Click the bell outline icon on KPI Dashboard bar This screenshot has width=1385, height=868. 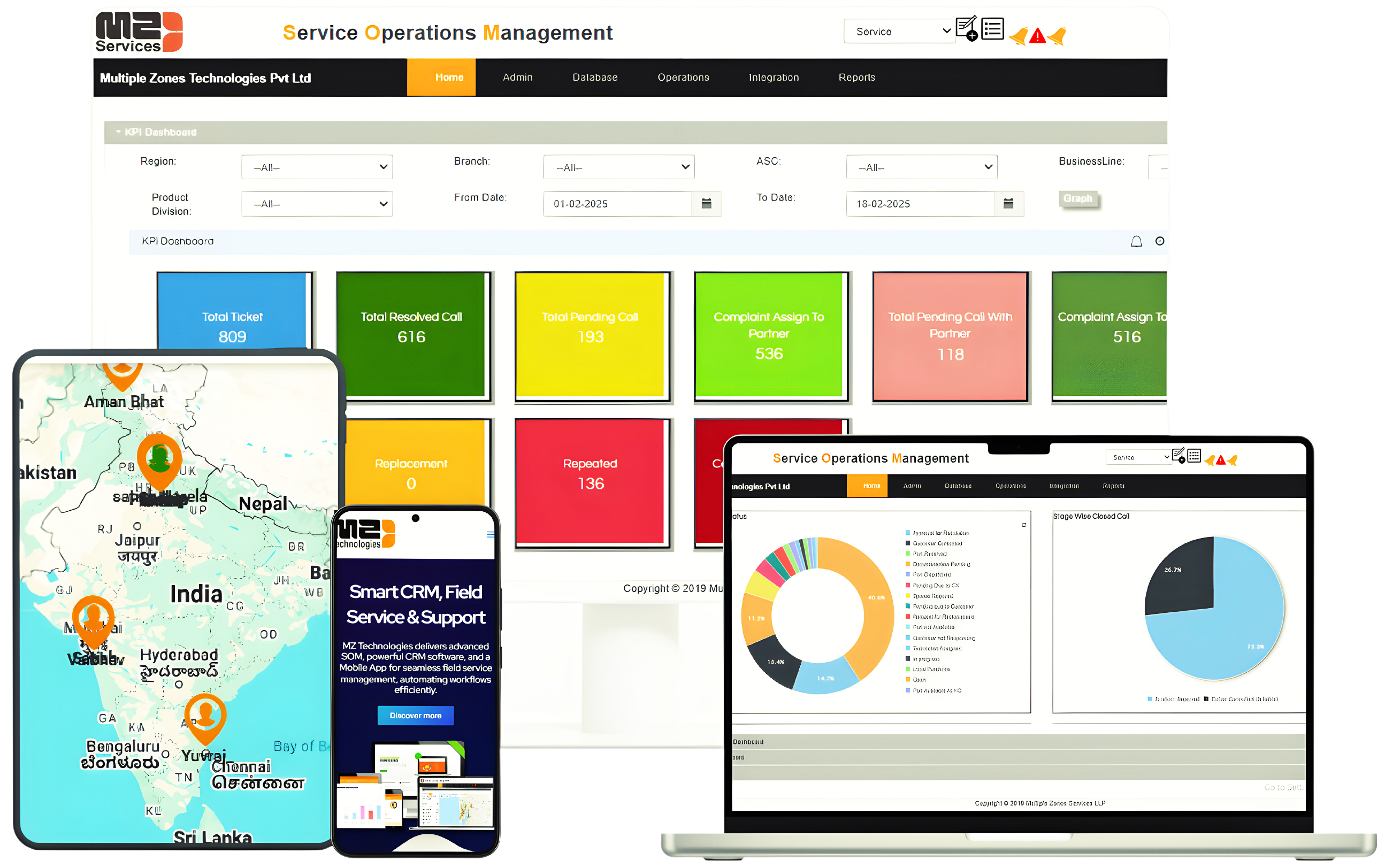pos(1136,241)
